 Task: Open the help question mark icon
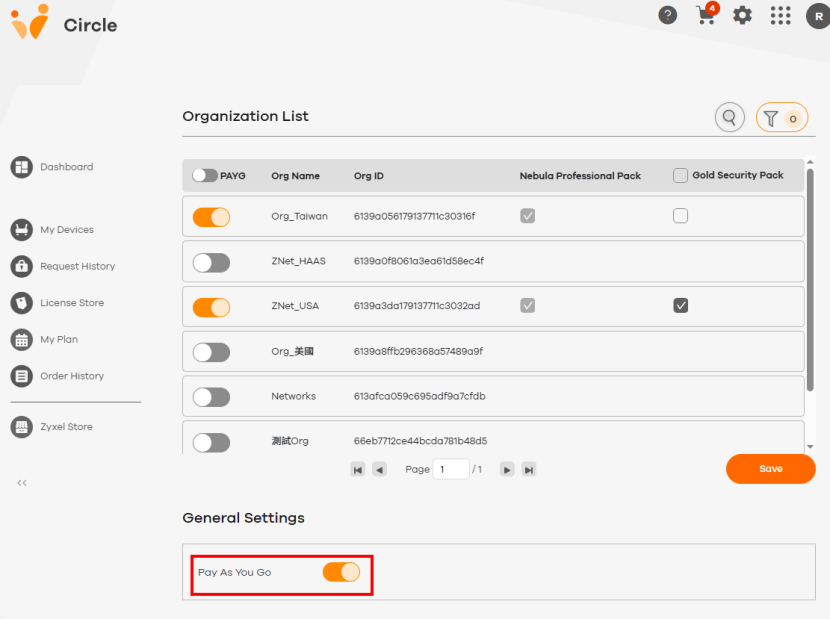click(667, 15)
